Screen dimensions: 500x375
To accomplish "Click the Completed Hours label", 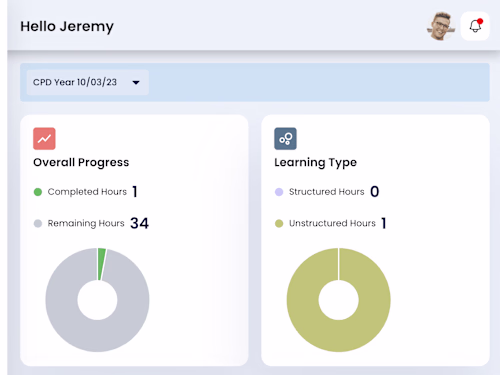I will 87,192.
